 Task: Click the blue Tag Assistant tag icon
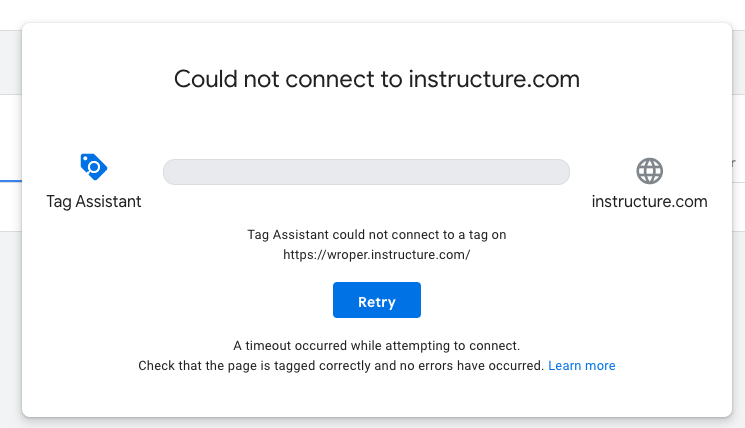(x=93, y=166)
